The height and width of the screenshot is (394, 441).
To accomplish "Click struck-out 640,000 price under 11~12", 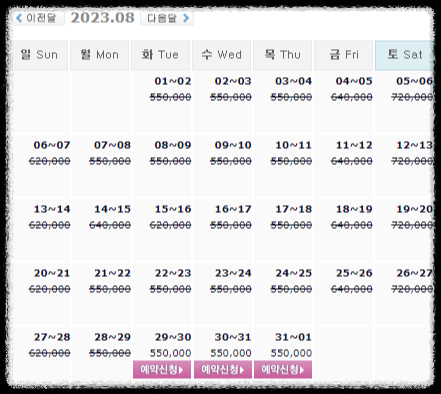I will (352, 161).
